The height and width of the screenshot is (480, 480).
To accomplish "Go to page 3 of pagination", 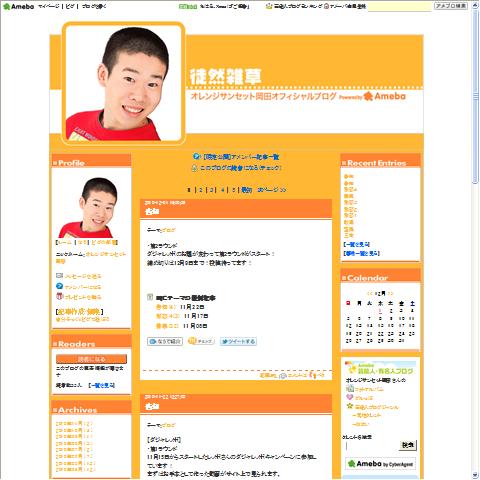I will click(211, 190).
